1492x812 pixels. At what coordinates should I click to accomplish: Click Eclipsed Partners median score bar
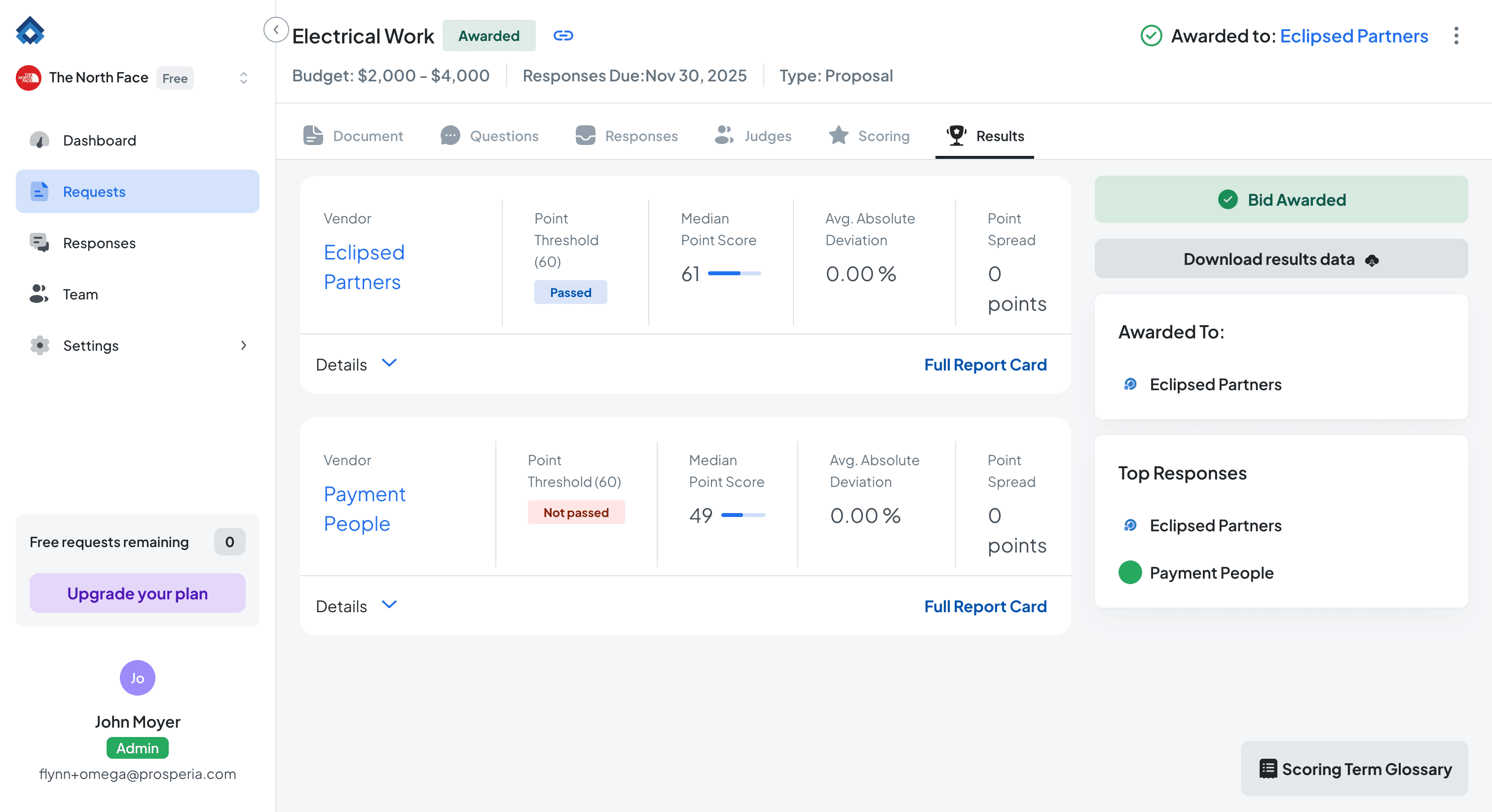pyautogui.click(x=734, y=273)
